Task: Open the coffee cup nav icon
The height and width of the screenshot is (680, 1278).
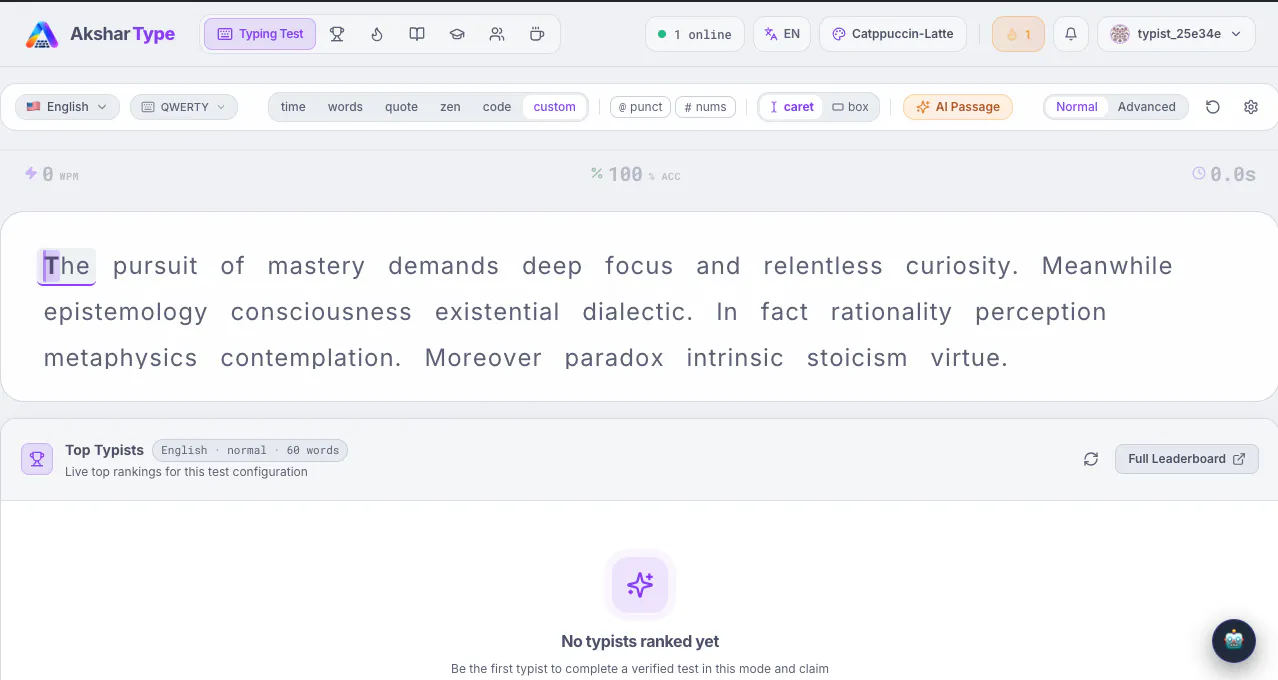Action: coord(537,34)
